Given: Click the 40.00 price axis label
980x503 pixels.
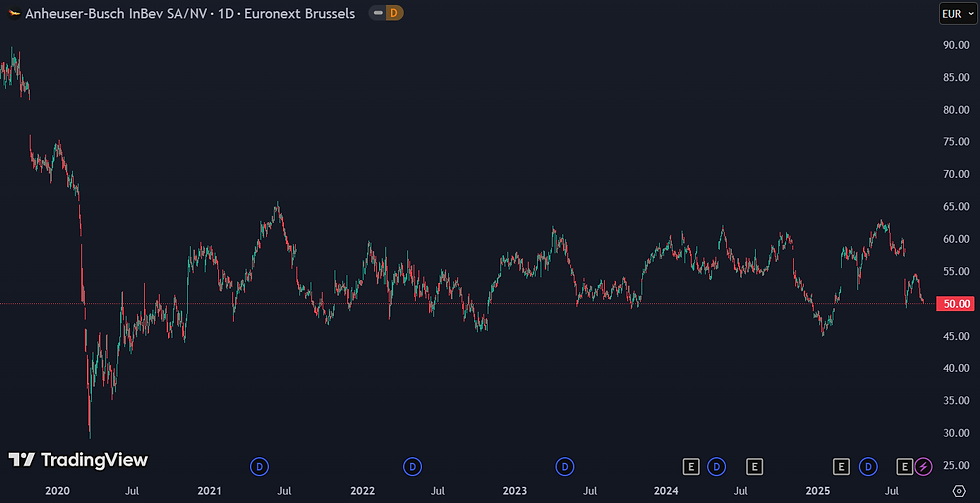Looking at the screenshot, I should coord(956,369).
